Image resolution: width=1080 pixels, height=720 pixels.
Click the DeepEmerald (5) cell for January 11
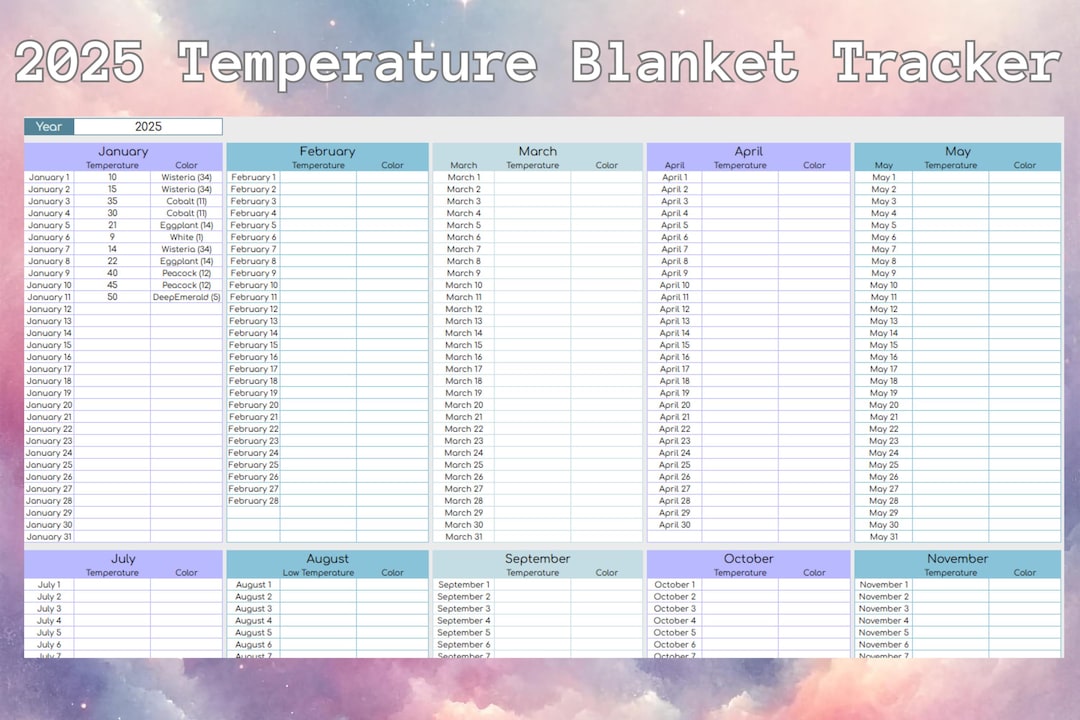click(186, 297)
